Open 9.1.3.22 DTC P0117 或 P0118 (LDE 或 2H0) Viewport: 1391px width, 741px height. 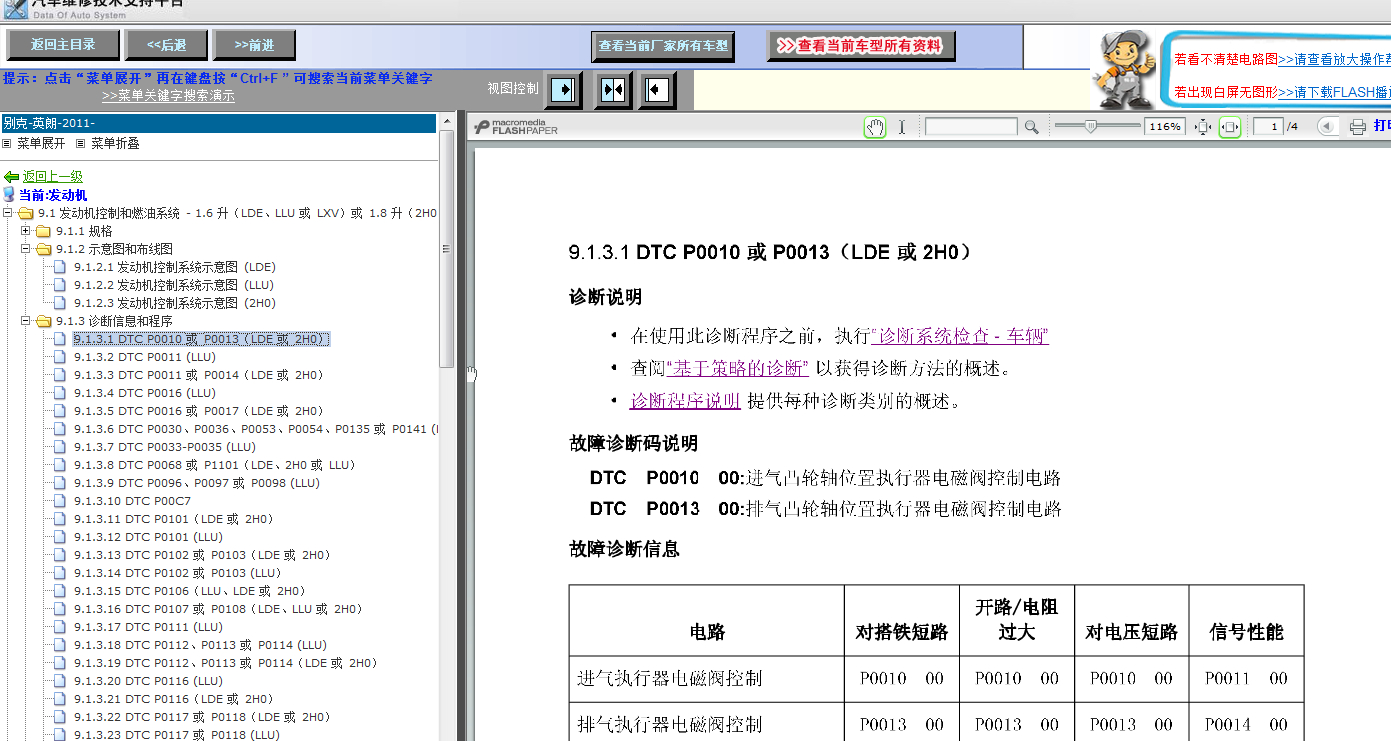tap(202, 717)
